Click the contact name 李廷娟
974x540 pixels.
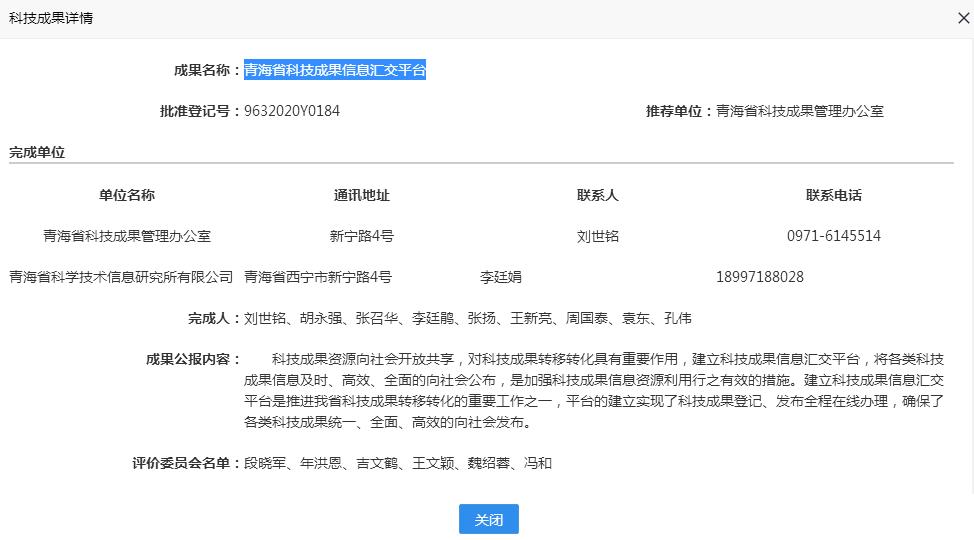500,277
